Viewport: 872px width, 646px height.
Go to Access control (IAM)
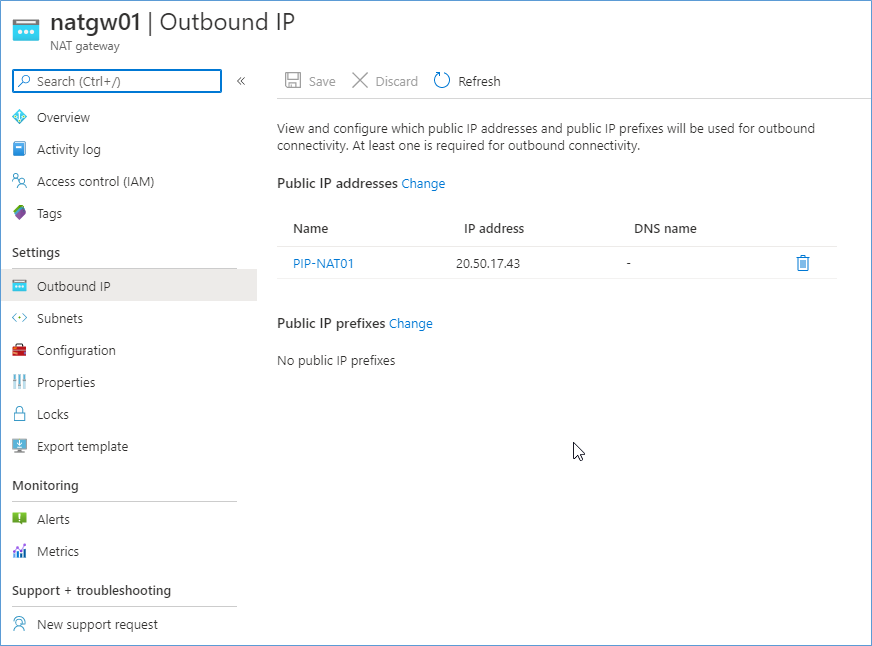pos(95,182)
